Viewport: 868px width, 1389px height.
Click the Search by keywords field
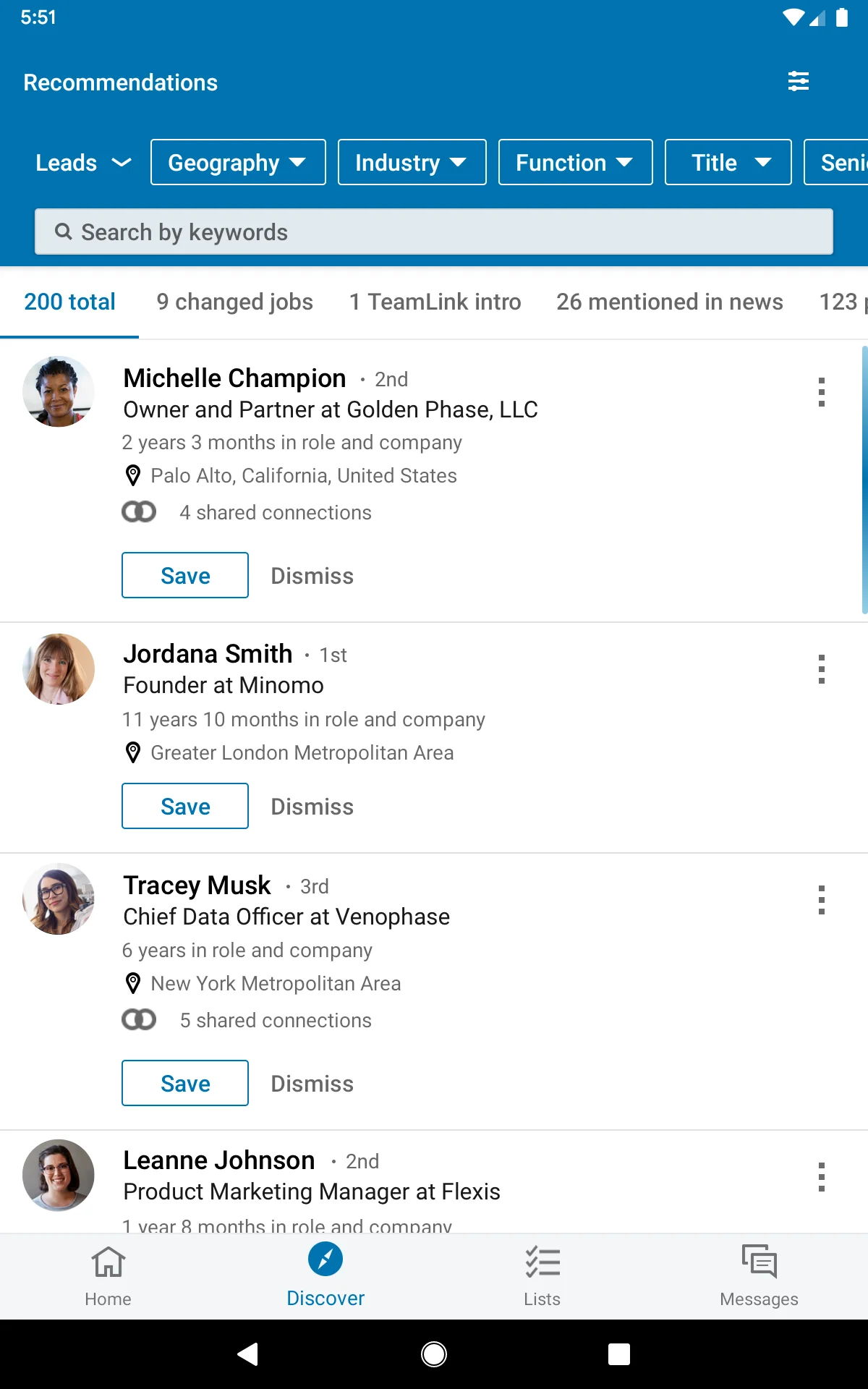(x=434, y=232)
